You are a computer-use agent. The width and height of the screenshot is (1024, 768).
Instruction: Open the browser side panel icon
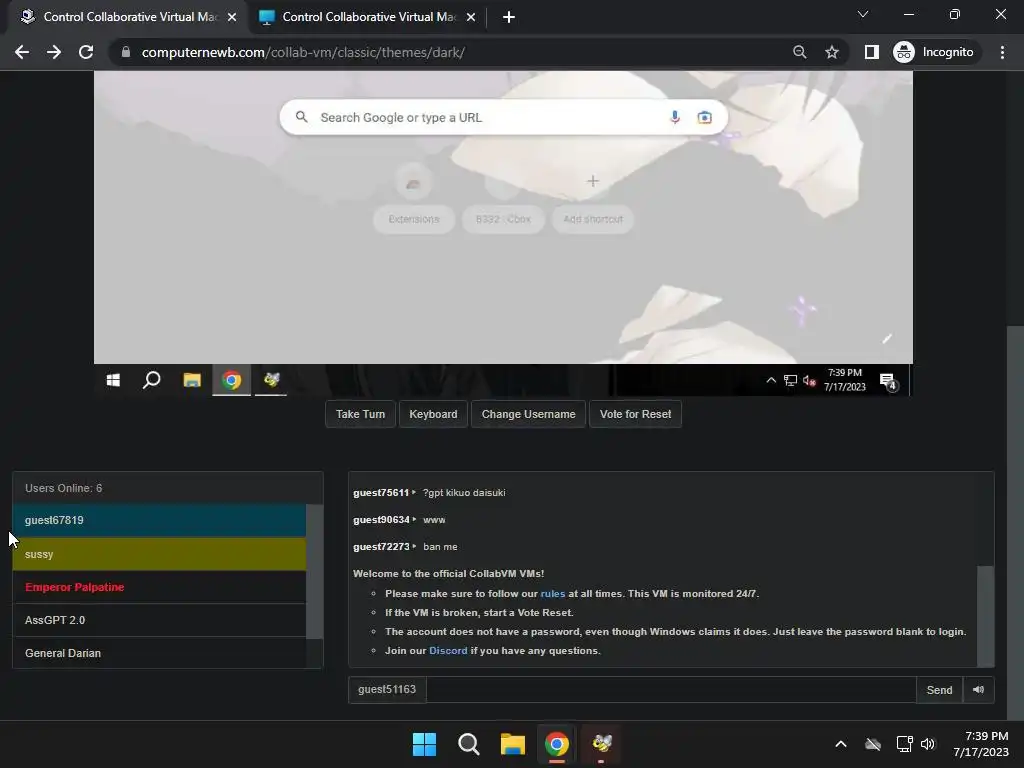[871, 52]
